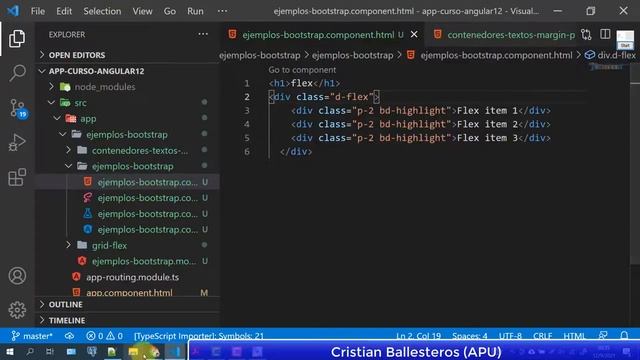640x360 pixels.
Task: Open app.component.html file
Action: (129, 293)
